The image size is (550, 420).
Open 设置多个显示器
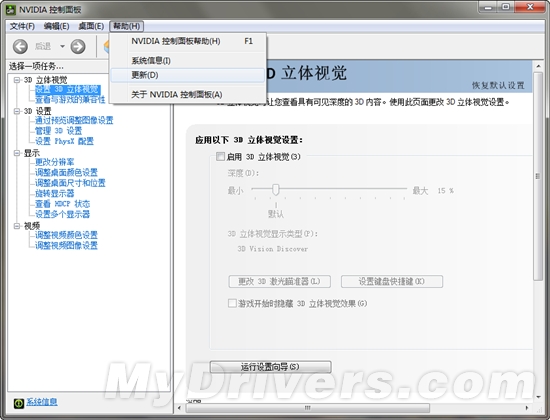point(62,214)
